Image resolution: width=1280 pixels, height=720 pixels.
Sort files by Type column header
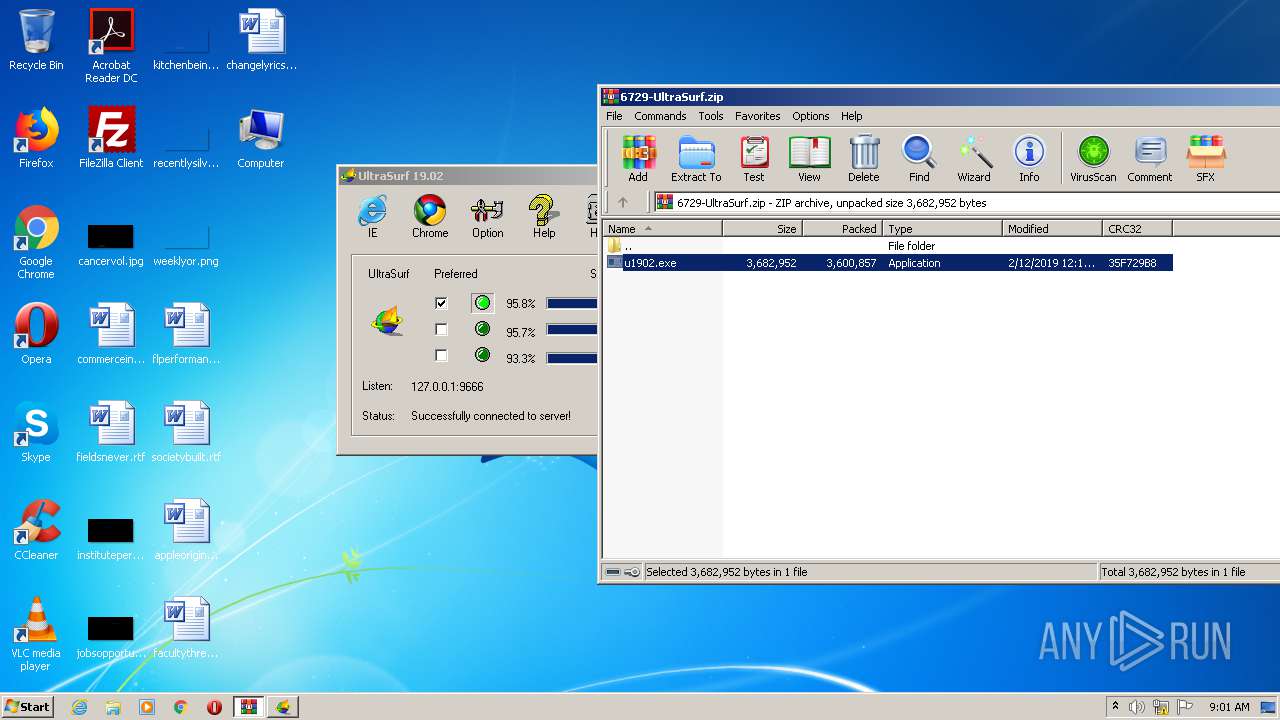pos(943,229)
